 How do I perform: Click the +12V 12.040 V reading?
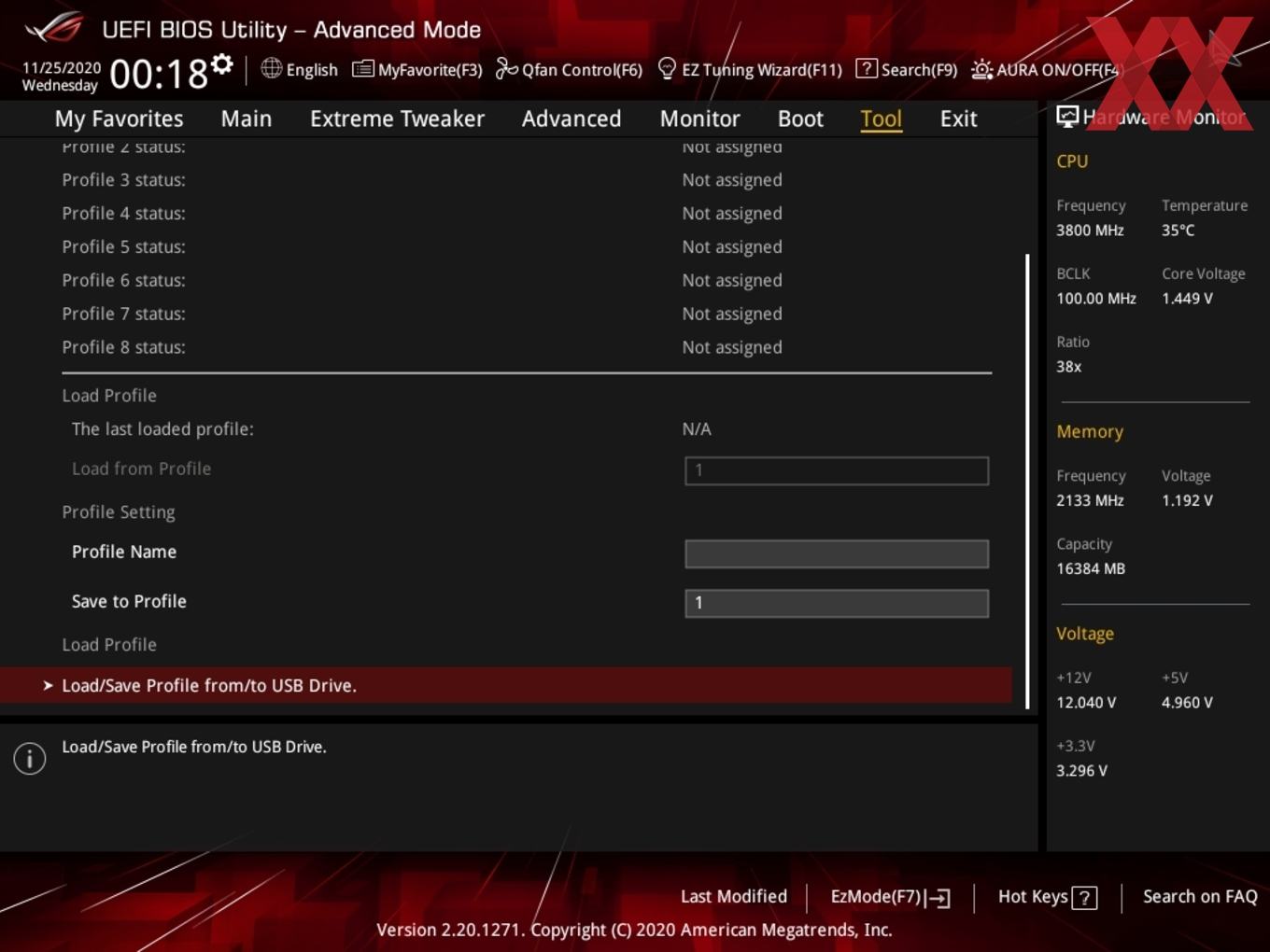[x=1086, y=703]
